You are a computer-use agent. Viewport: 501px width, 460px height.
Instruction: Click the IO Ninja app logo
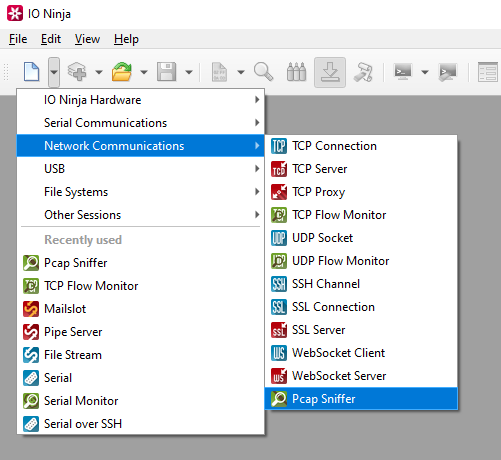coord(15,13)
